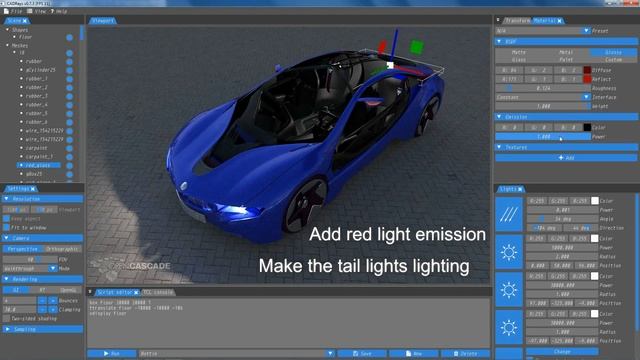Click the Delete script button
This screenshot has height=360, width=640.
[x=465, y=353]
